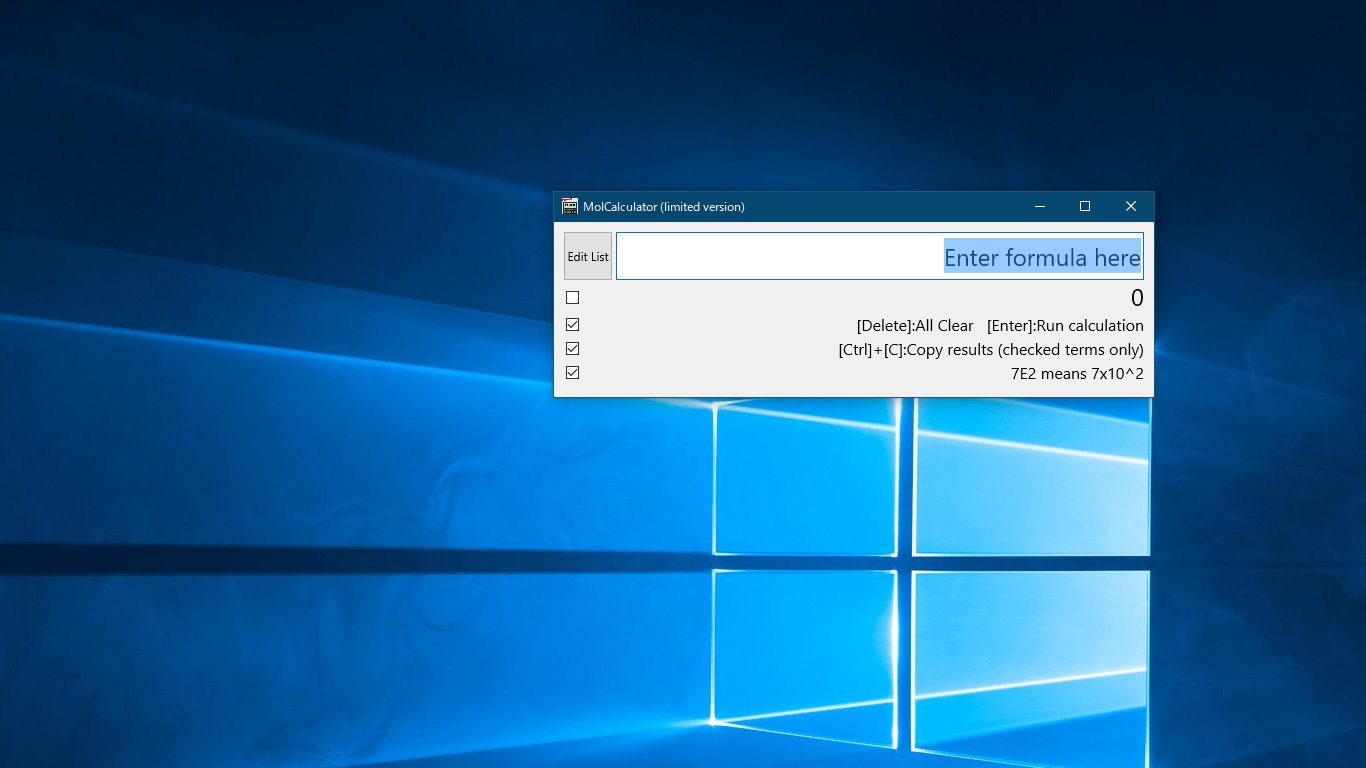1366x768 pixels.
Task: Open the Edit List button
Action: tap(588, 256)
